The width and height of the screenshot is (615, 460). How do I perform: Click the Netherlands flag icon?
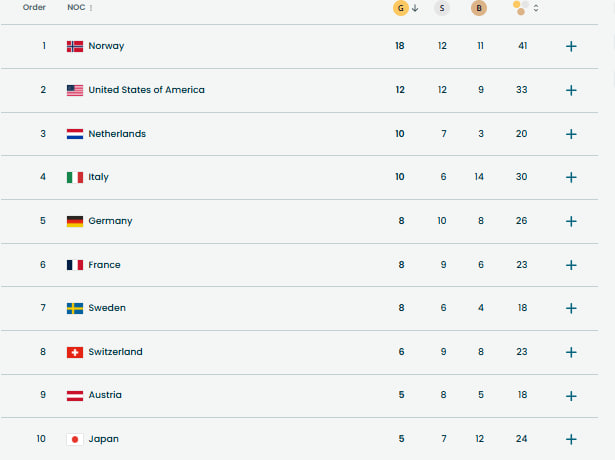pyautogui.click(x=75, y=134)
